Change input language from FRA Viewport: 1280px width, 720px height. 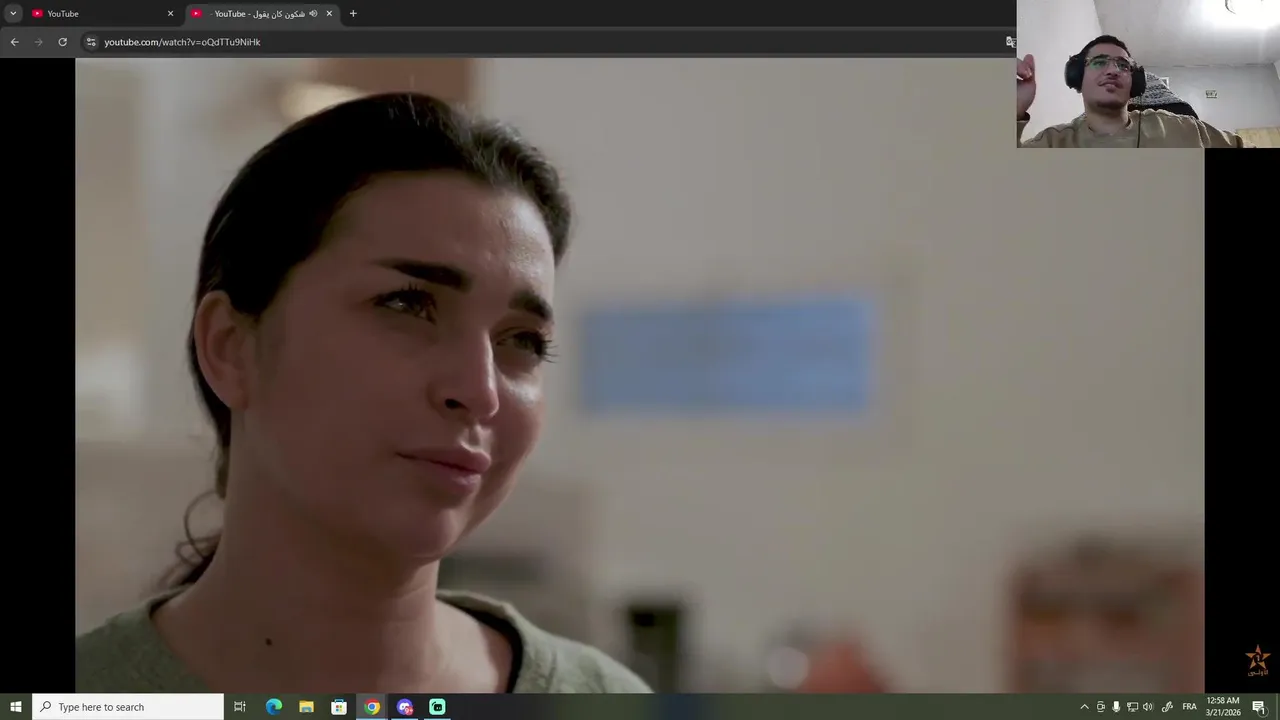(x=1189, y=707)
